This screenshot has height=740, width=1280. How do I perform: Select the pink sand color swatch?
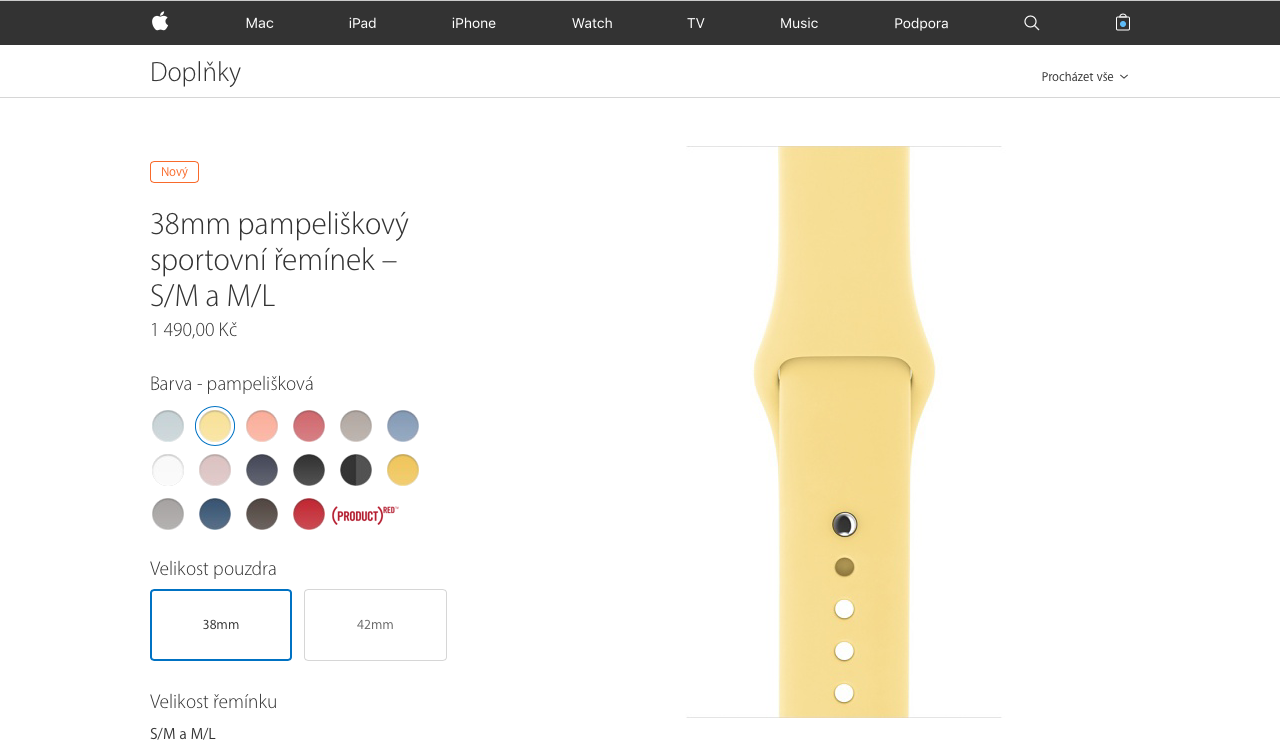tap(215, 470)
